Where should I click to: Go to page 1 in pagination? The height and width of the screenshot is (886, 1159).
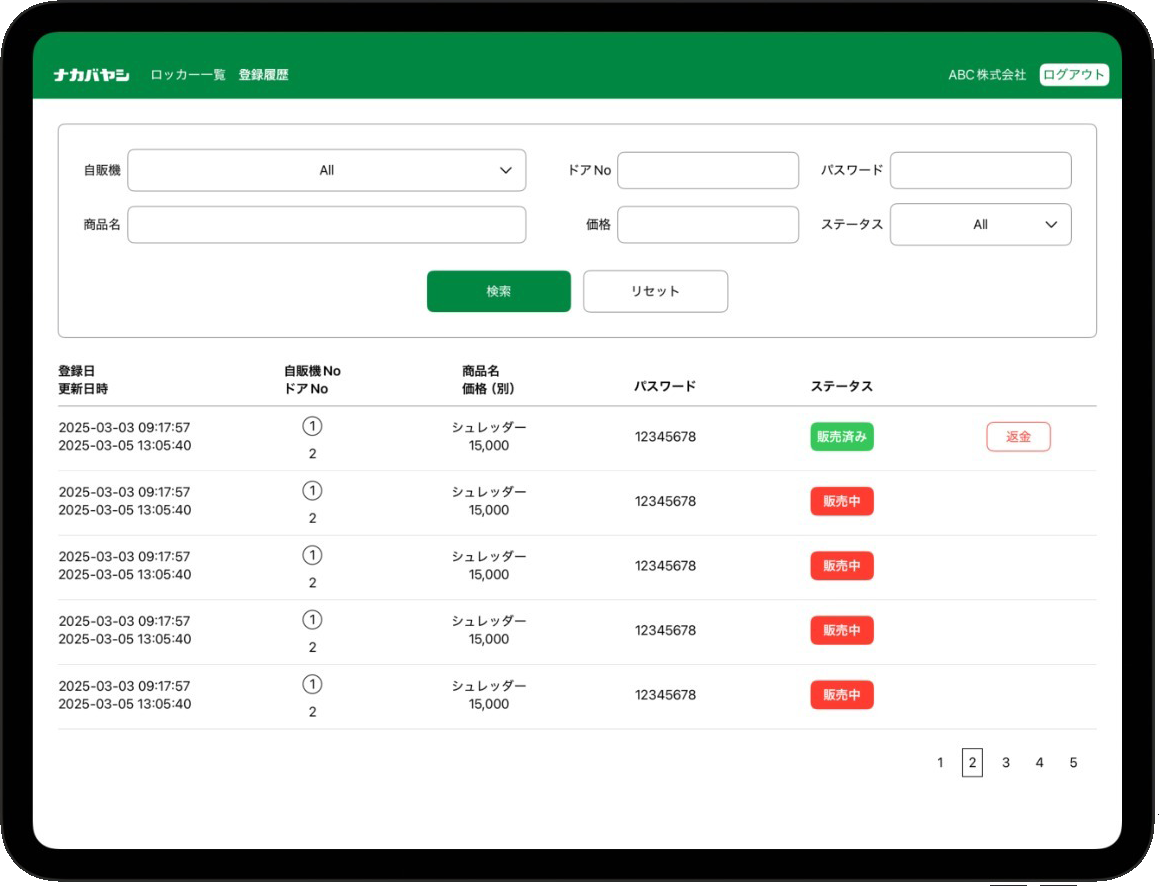point(940,763)
